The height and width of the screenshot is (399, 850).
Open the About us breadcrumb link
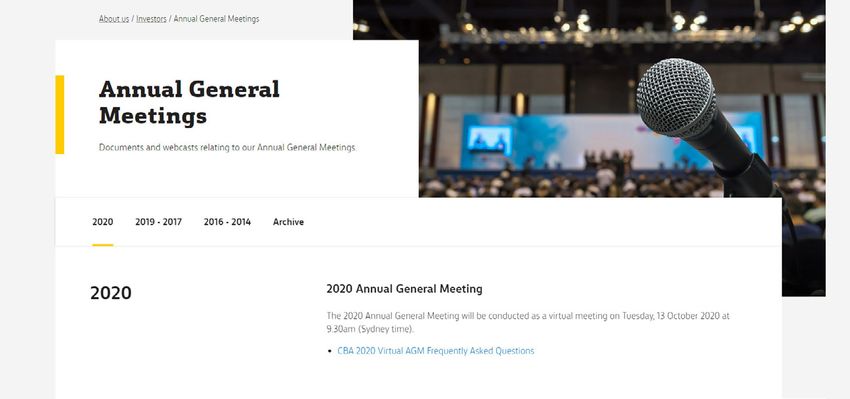pyautogui.click(x=114, y=19)
